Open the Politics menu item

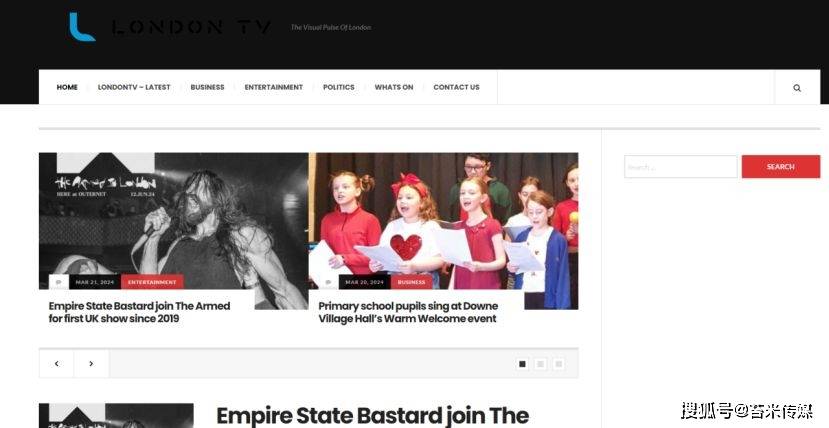[339, 87]
